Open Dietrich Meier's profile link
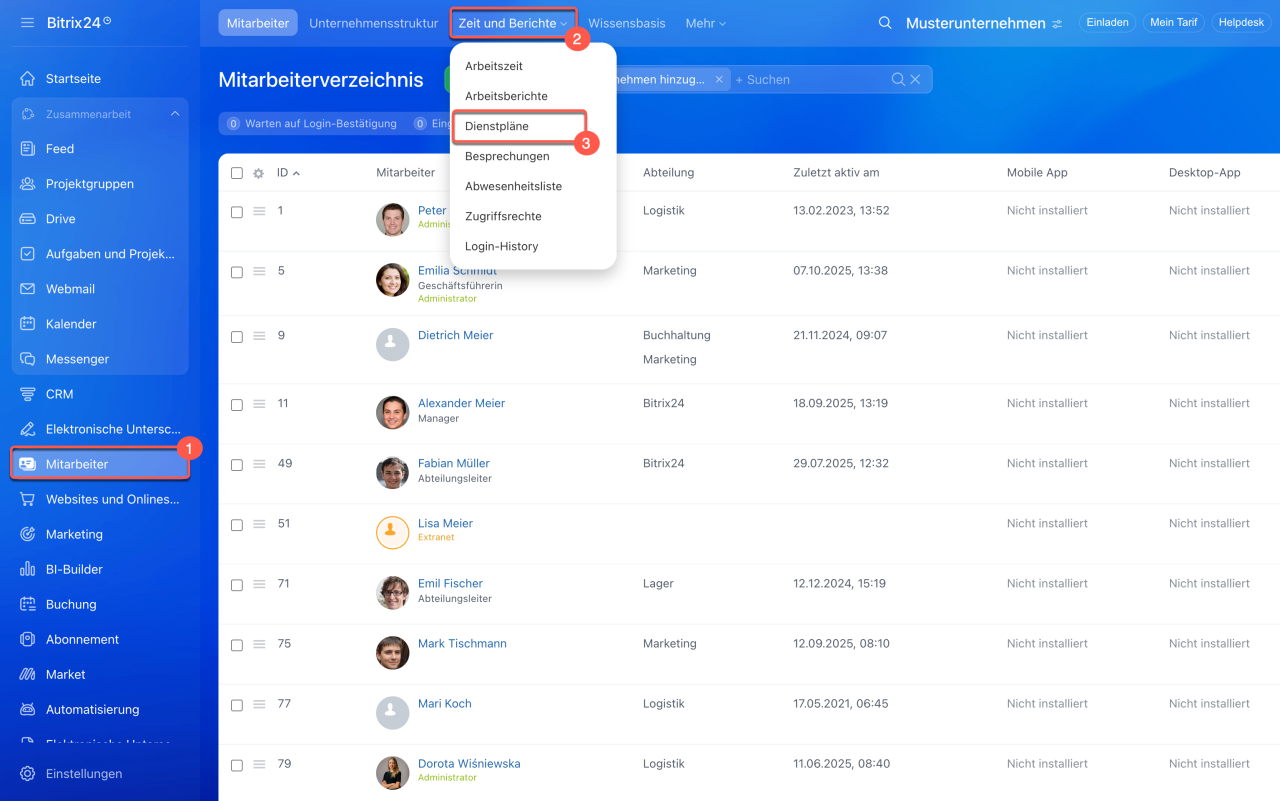The height and width of the screenshot is (801, 1280). coord(456,336)
